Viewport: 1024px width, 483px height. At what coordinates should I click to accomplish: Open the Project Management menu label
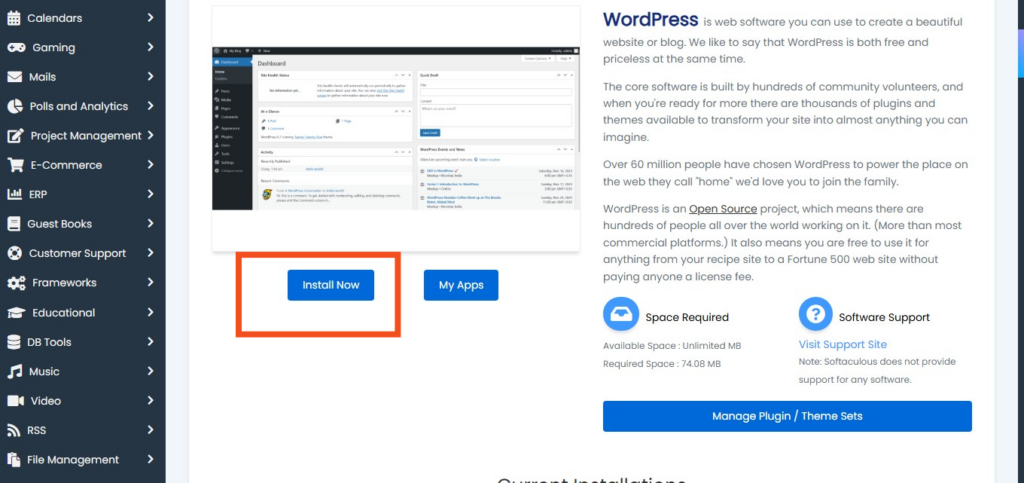click(86, 136)
